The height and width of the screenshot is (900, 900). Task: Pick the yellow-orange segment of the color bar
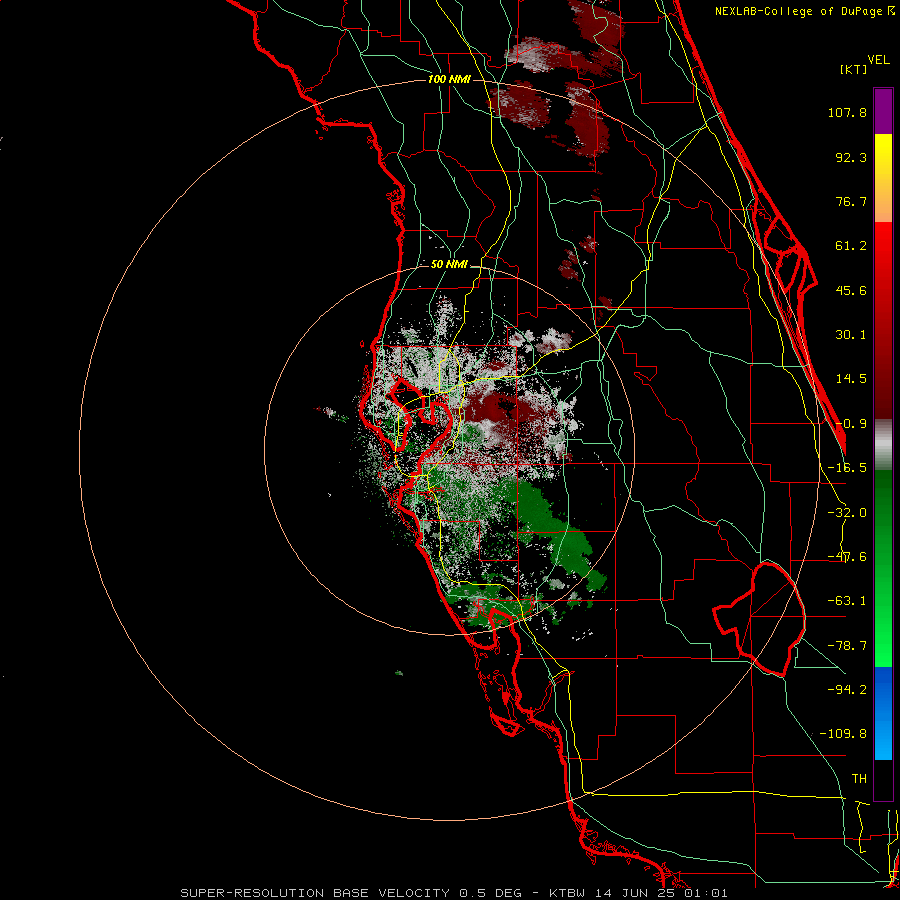(x=883, y=178)
